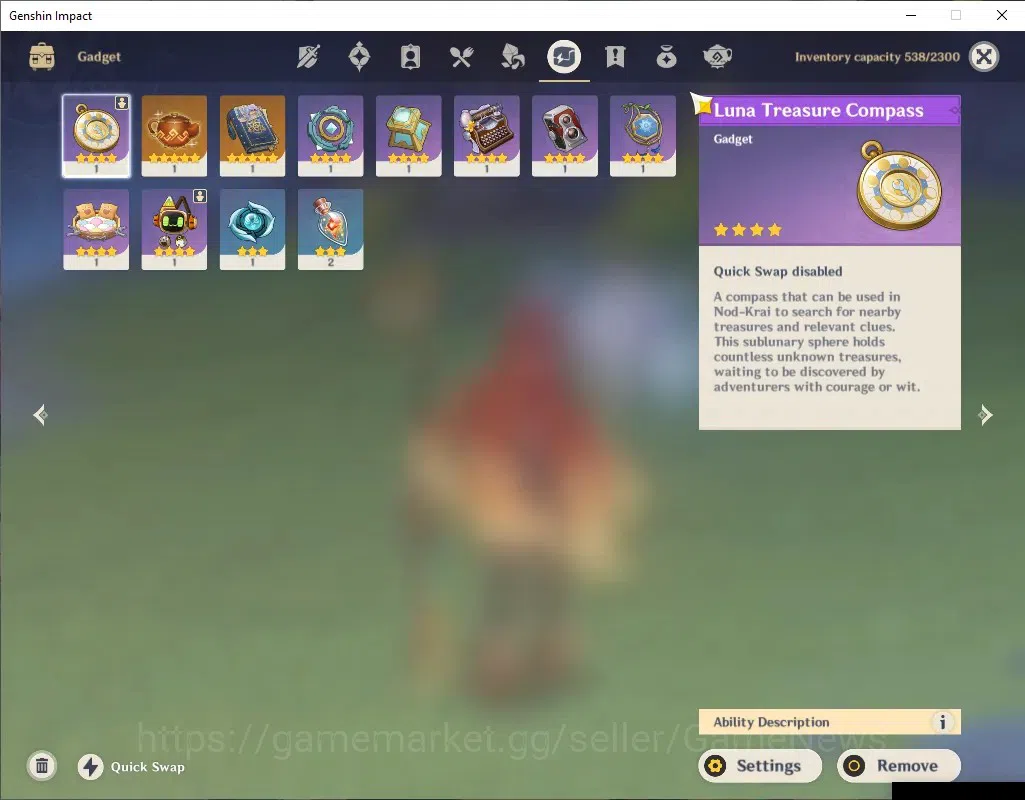Click the trash delete icon

point(42,766)
